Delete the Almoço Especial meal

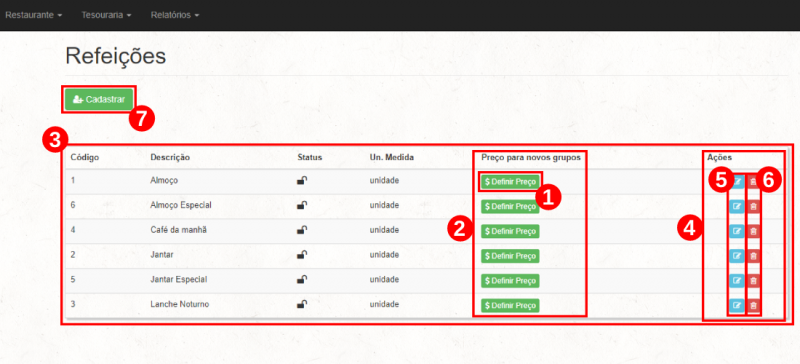tap(754, 206)
